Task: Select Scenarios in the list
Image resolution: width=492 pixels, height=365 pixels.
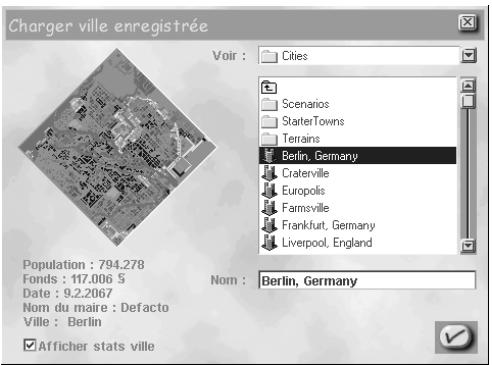Action: pos(357,104)
